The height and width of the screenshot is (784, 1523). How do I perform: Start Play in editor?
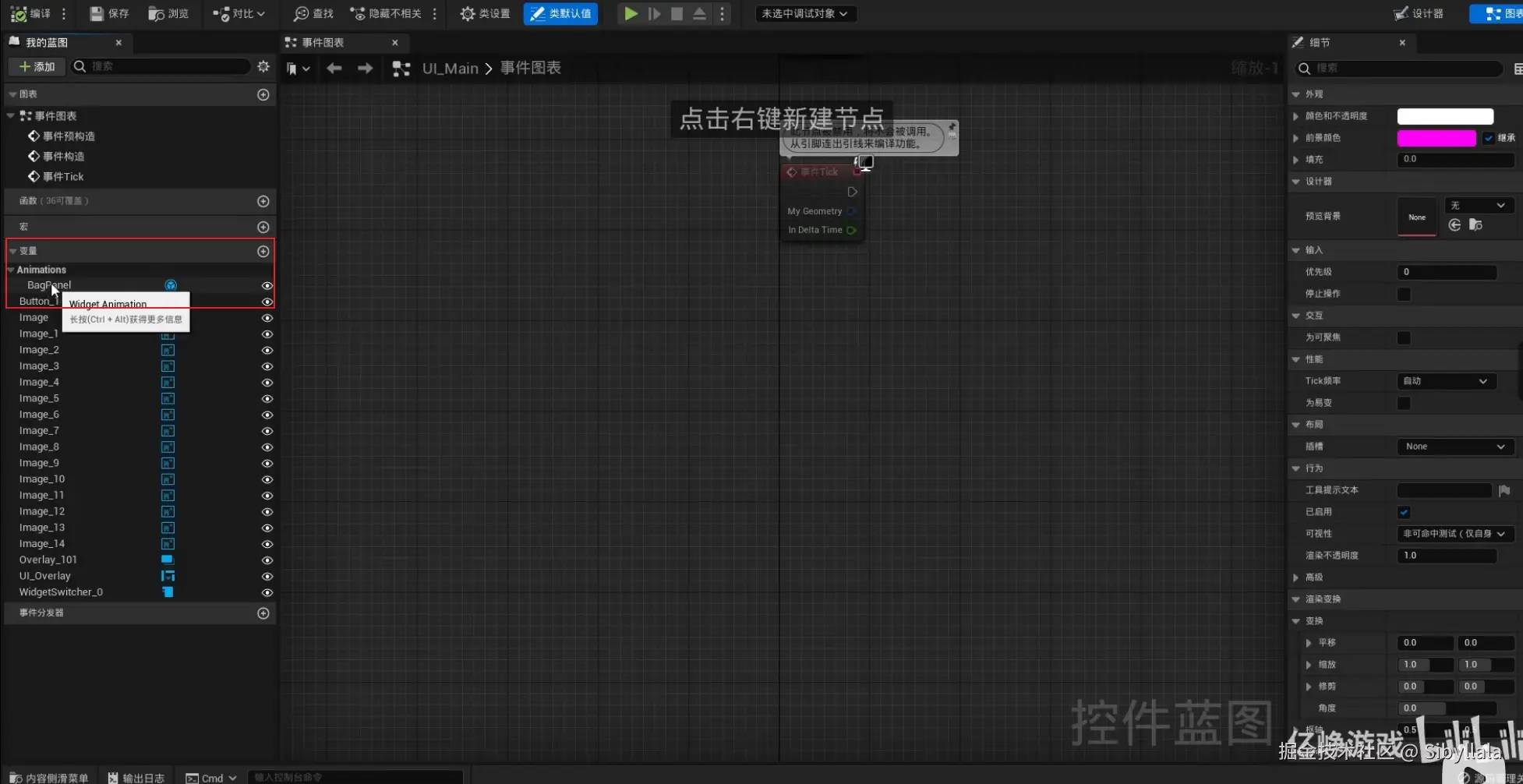point(631,14)
